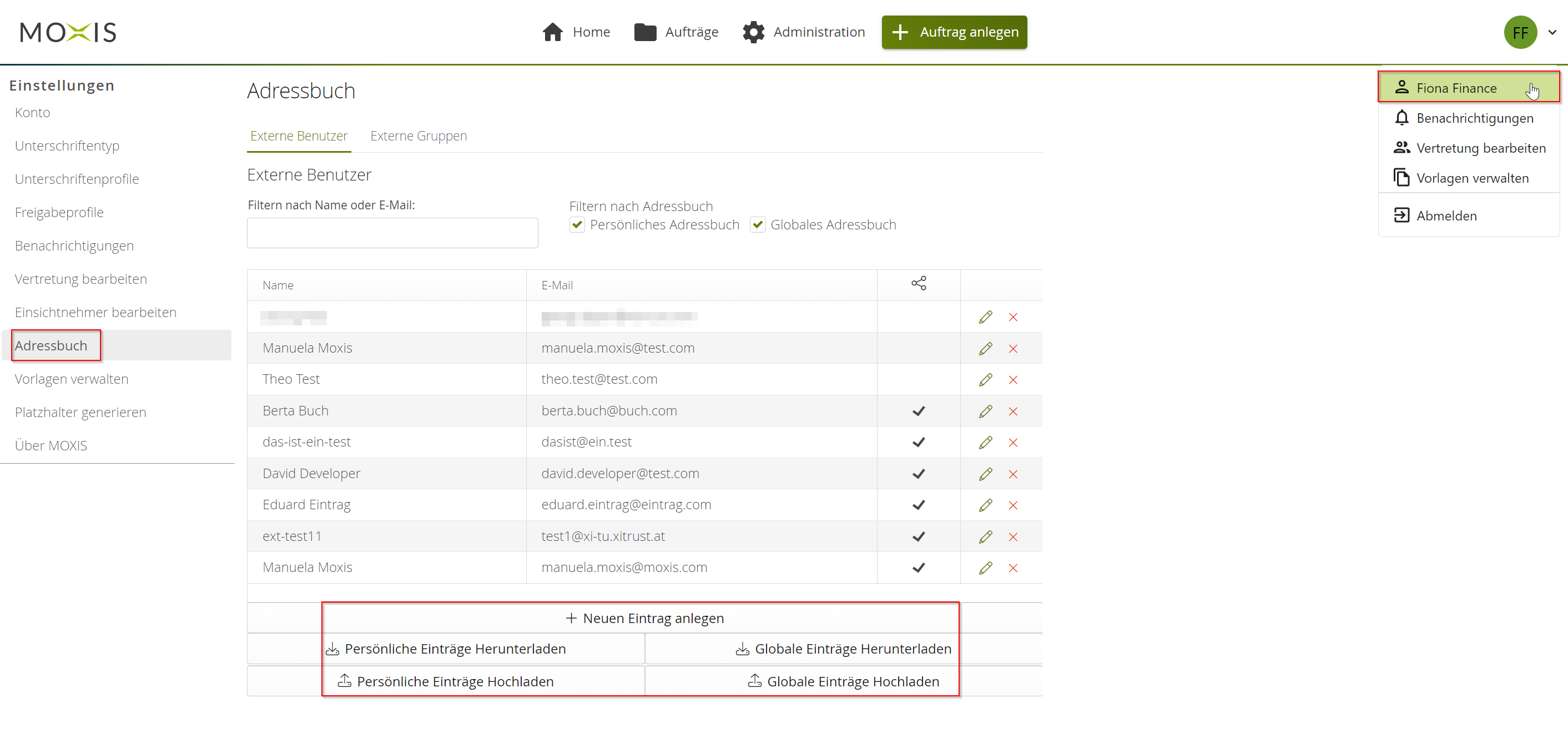Open Home via house icon

(x=553, y=32)
